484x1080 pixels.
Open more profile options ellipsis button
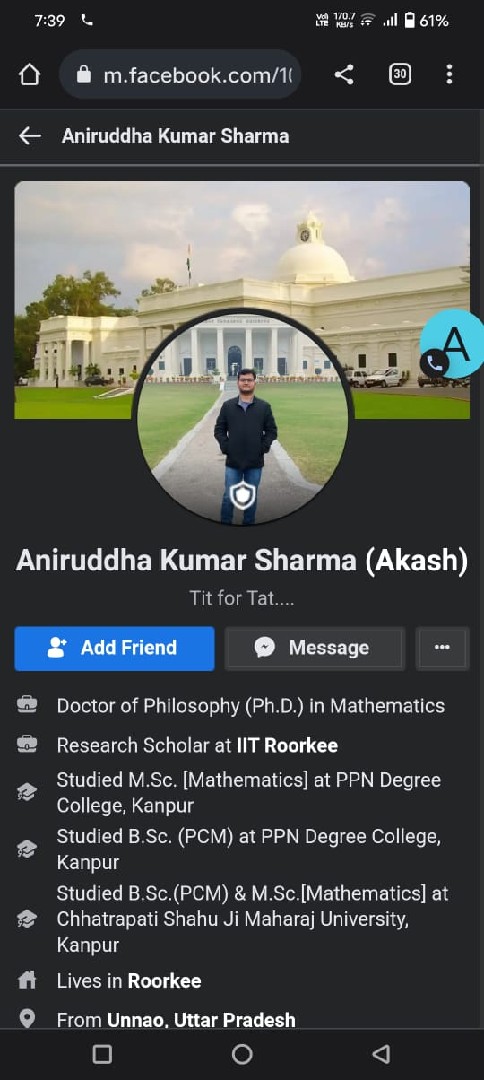[x=443, y=648]
